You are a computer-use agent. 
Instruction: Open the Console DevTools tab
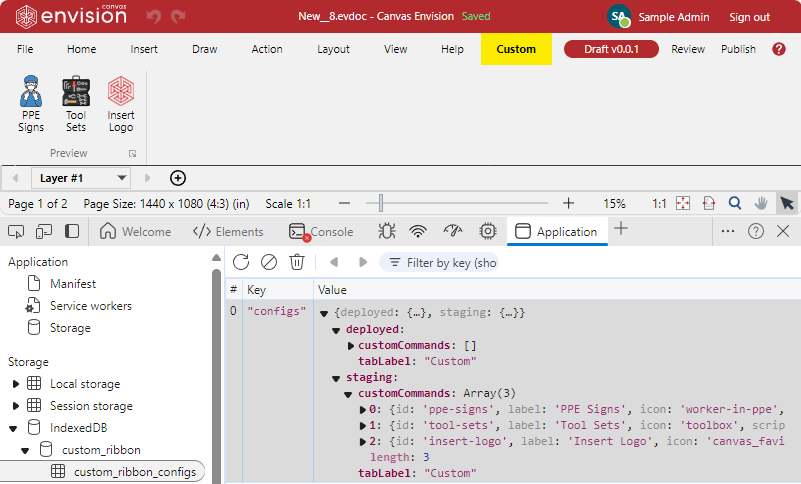tap(321, 231)
